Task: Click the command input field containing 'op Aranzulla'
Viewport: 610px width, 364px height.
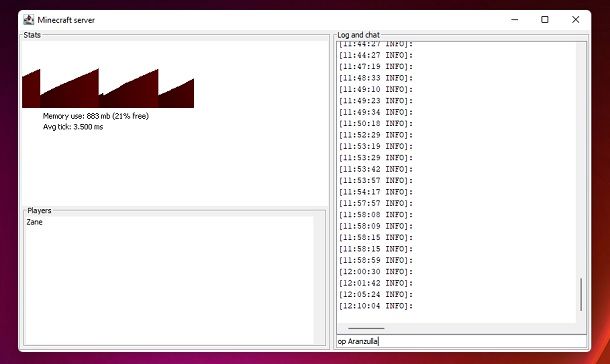Action: pos(461,341)
